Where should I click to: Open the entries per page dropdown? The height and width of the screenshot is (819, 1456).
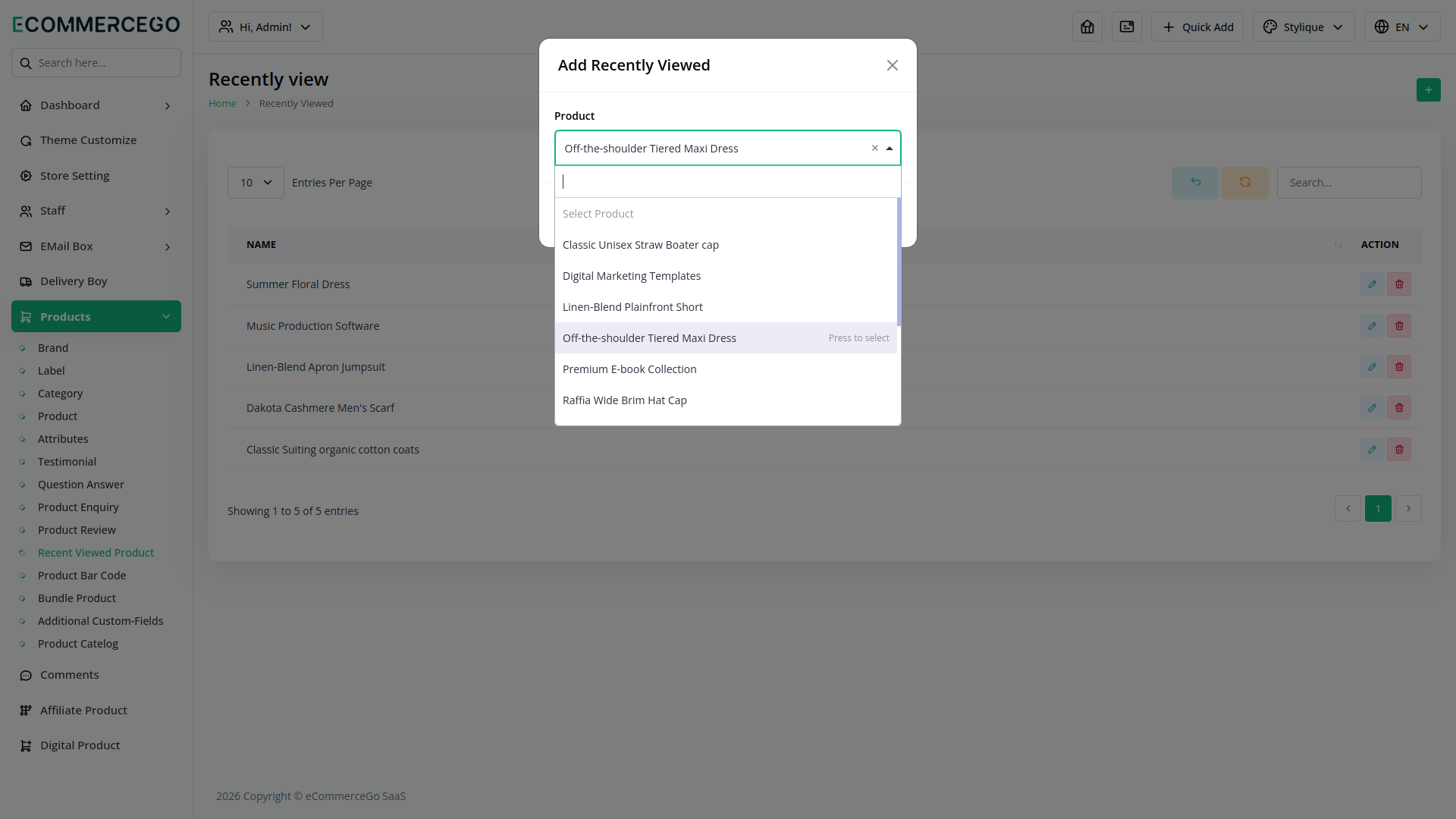pos(256,183)
